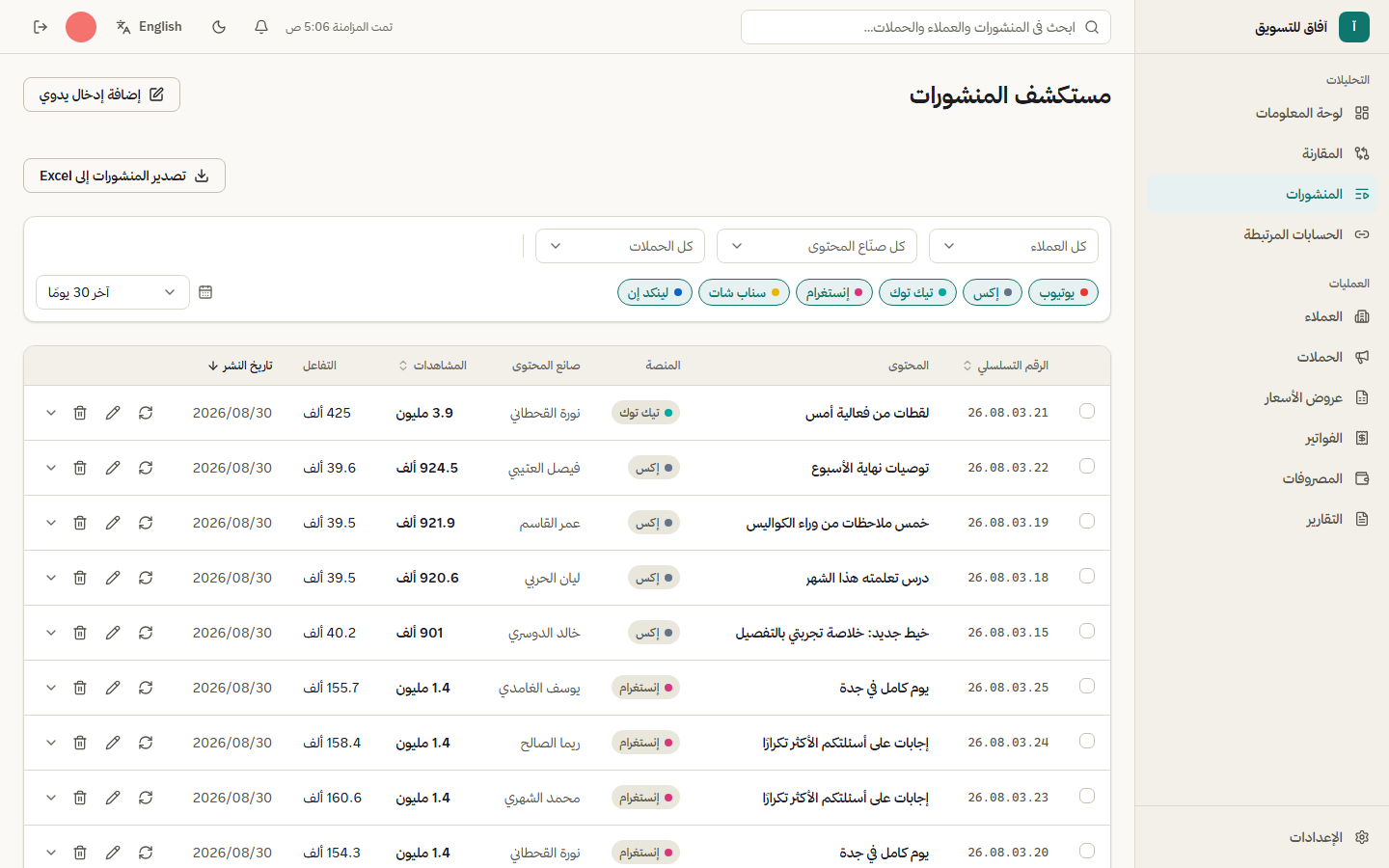Select checkbox for post 26.08.03.25
Viewport: 1389px width, 868px height.
[x=1087, y=686]
